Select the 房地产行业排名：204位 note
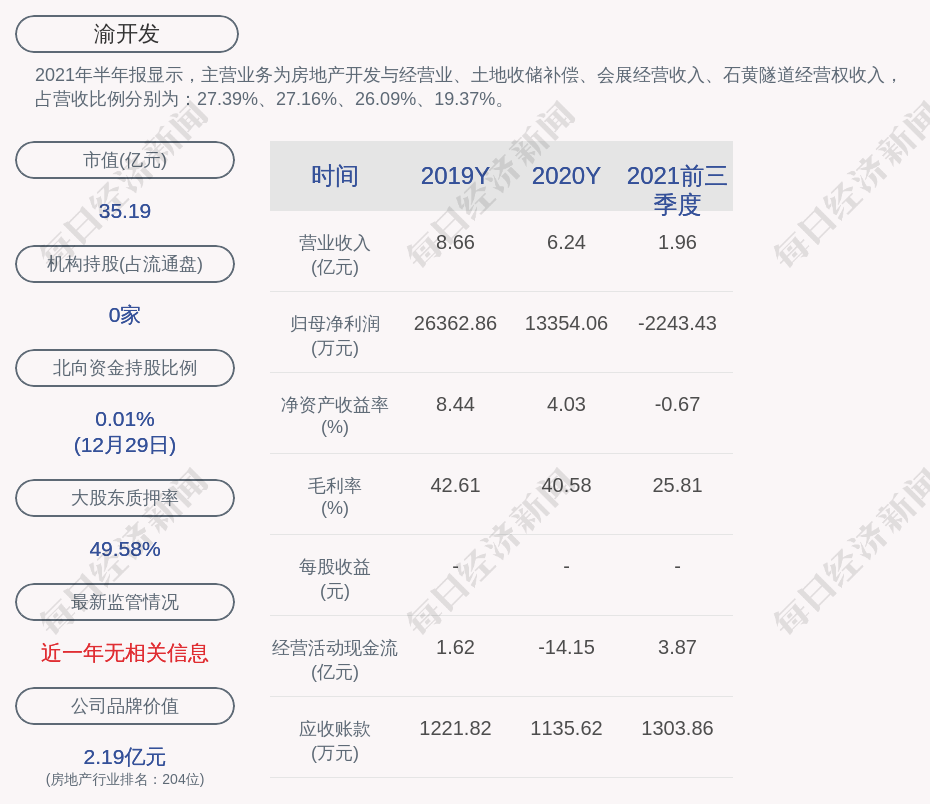The height and width of the screenshot is (804, 930). point(125,779)
